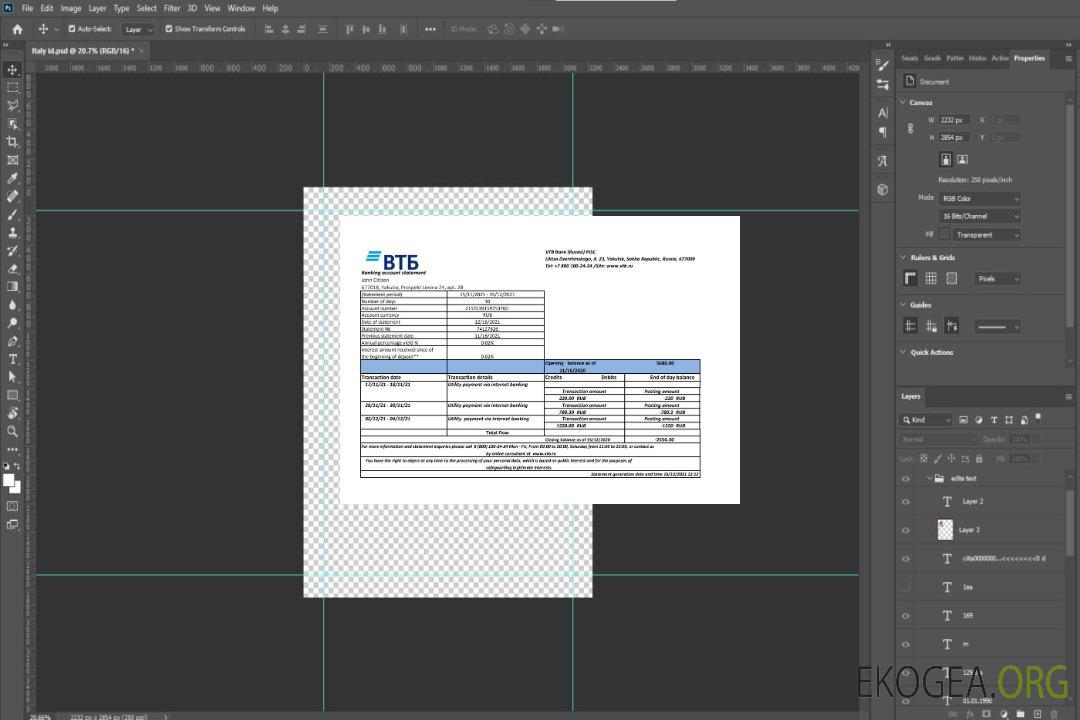The width and height of the screenshot is (1080, 720).
Task: Select the Move tool in the toolbox
Action: [x=12, y=70]
